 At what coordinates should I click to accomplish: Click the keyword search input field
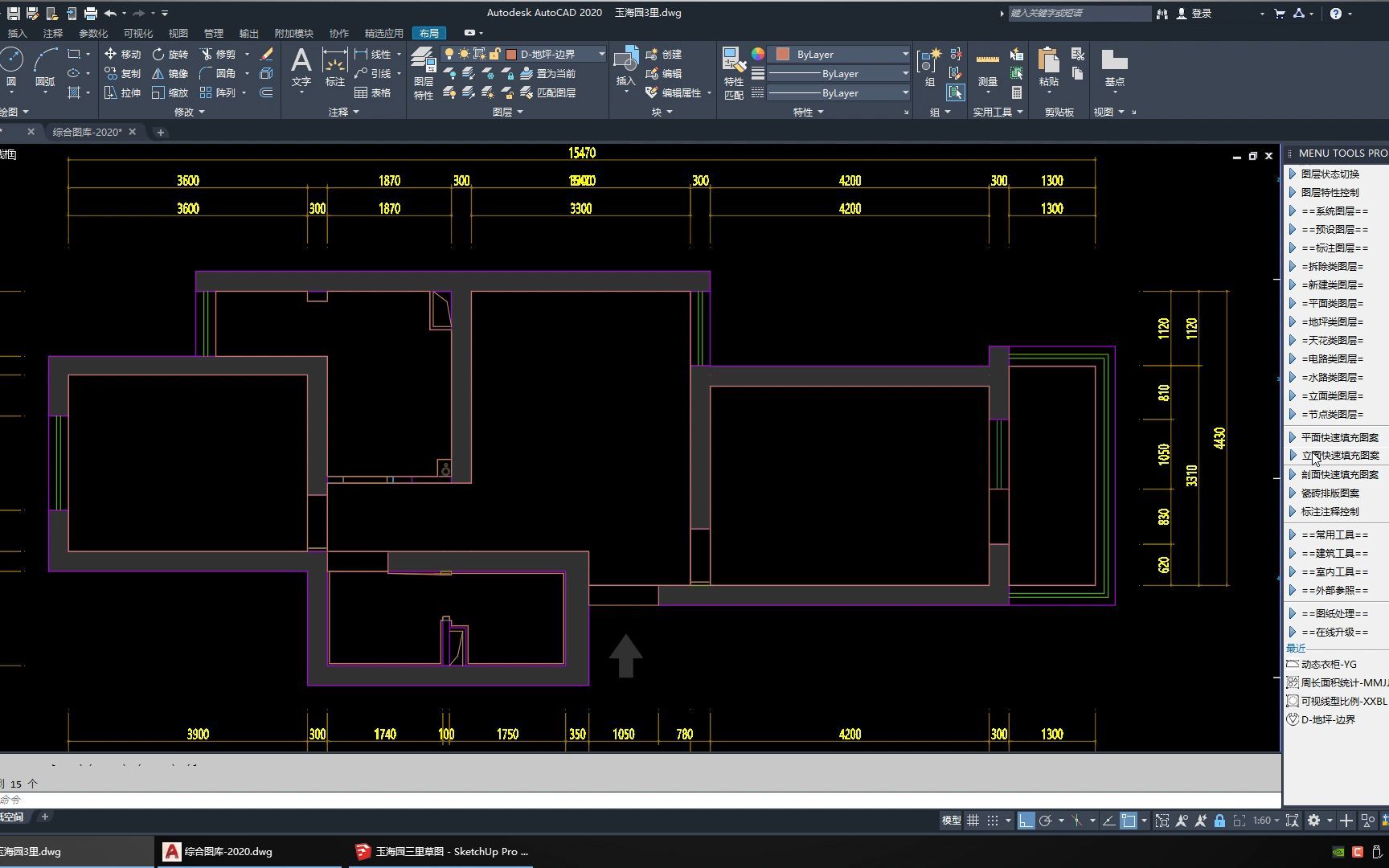(1079, 14)
